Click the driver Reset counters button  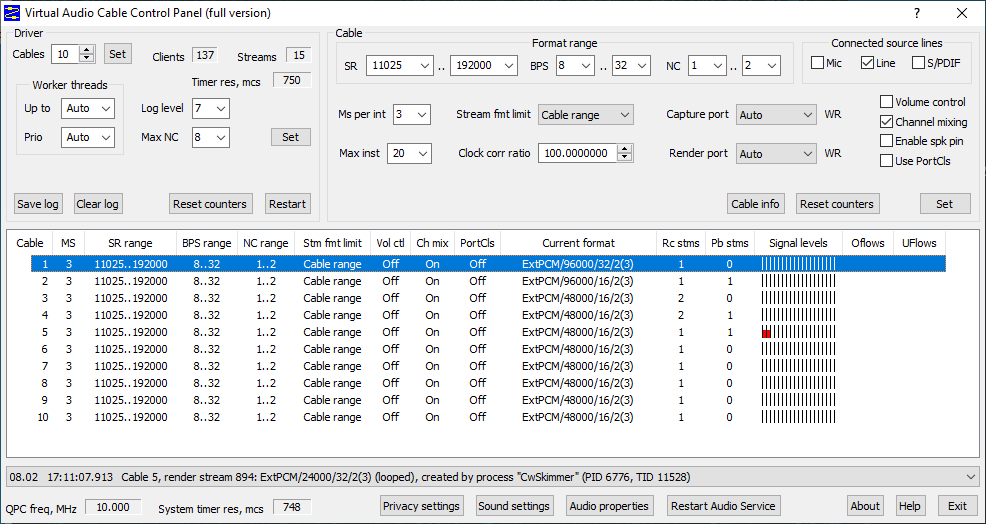[x=211, y=204]
